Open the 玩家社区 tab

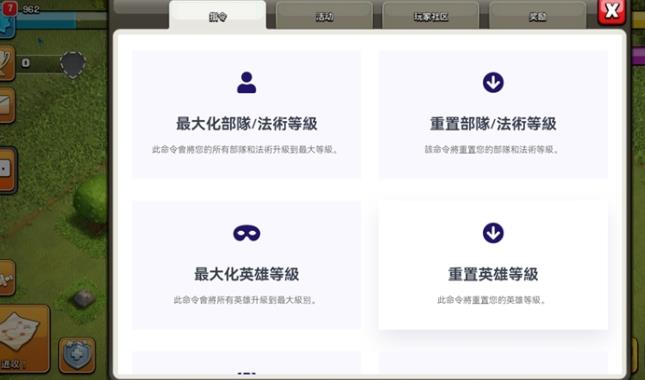pyautogui.click(x=431, y=16)
